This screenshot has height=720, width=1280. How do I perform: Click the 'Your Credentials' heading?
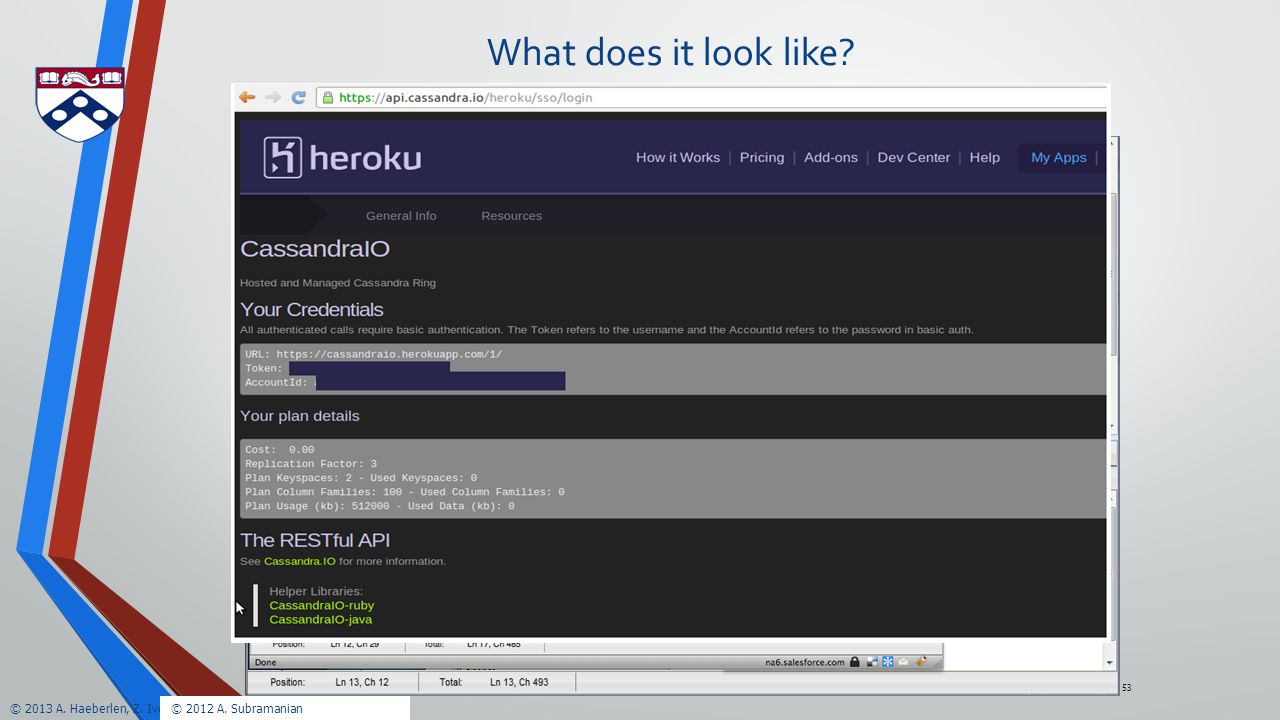tap(312, 309)
